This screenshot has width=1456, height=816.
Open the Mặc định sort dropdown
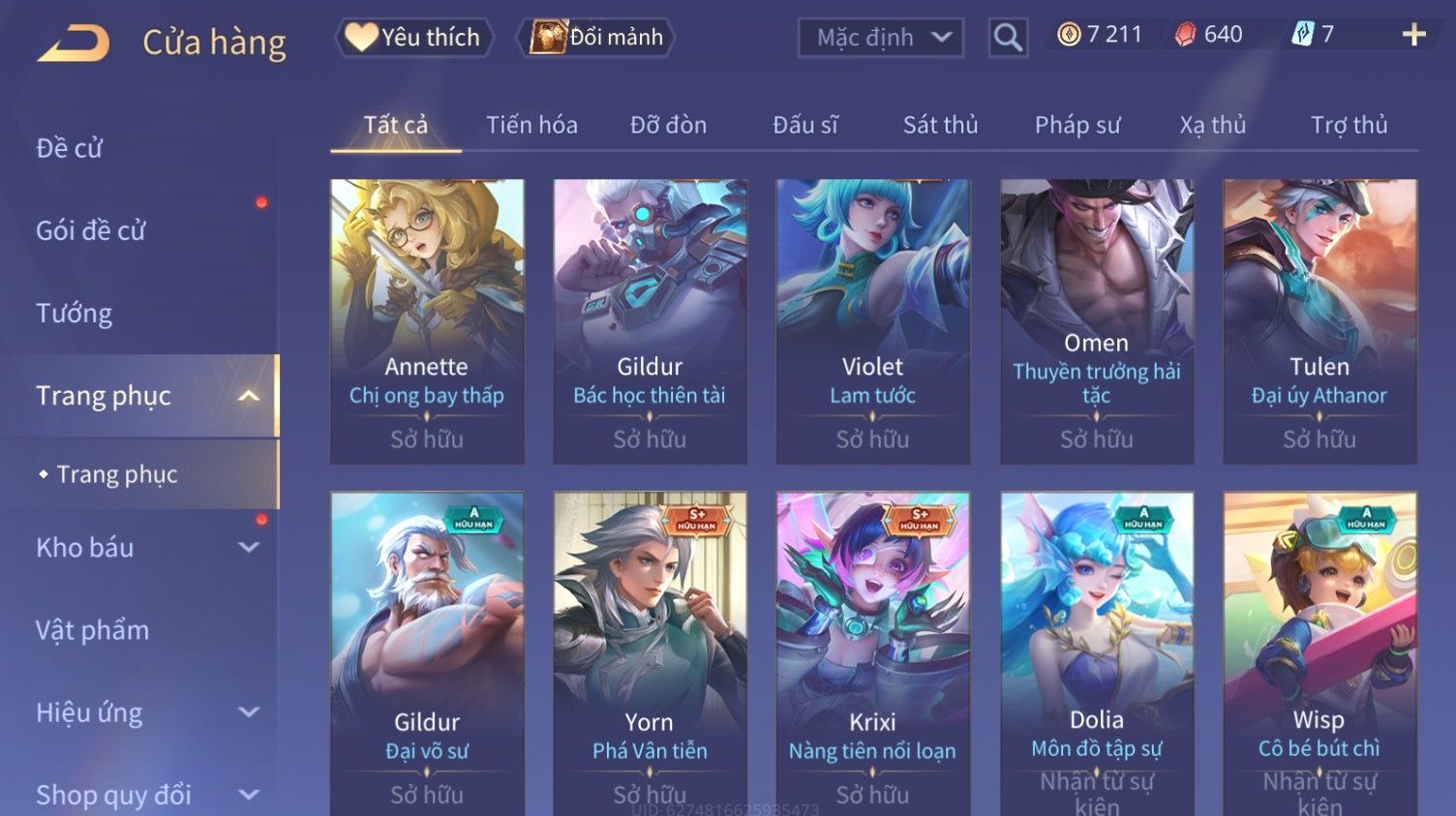click(881, 38)
